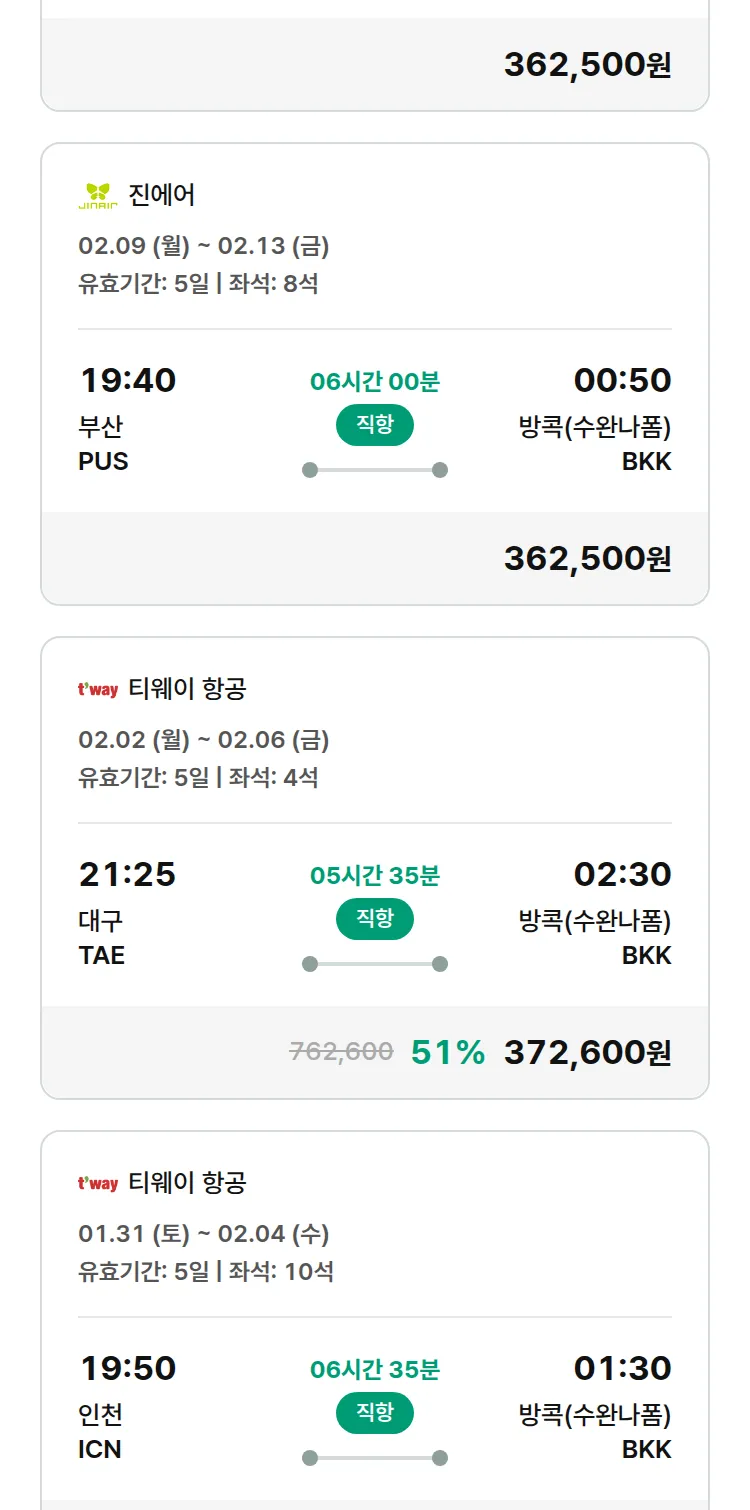Screen dimensions: 750x1510
Task: Click the t'way logo on Daegu flight
Action: 98,689
